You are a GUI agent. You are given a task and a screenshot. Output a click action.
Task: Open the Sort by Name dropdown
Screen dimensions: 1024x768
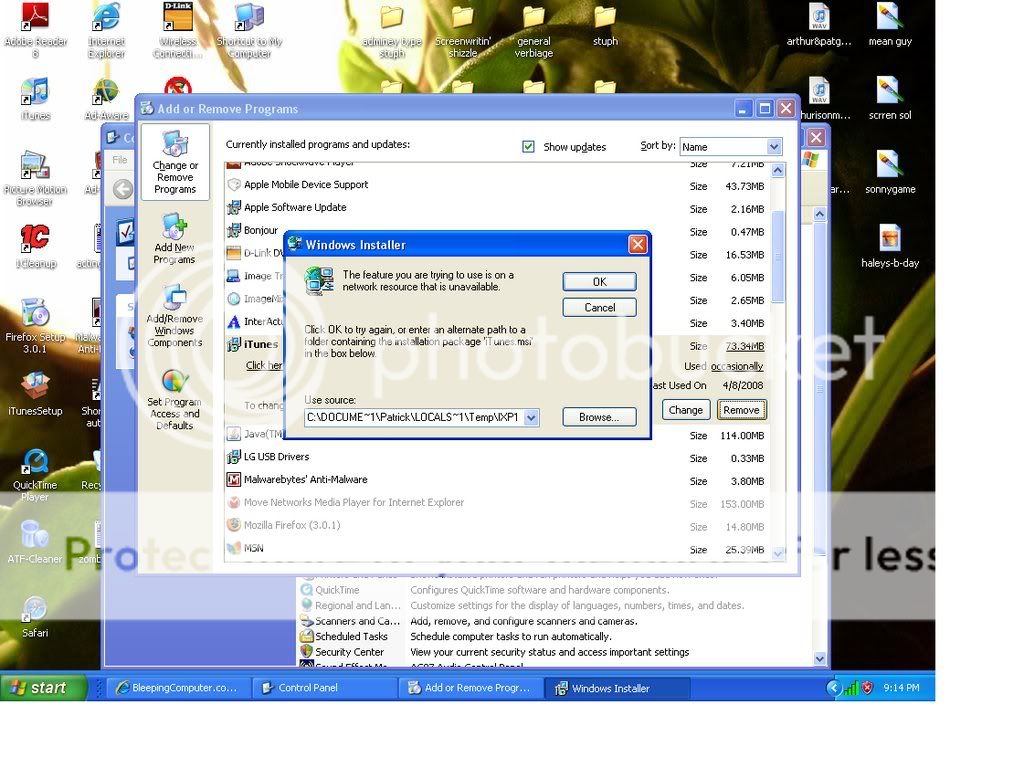(x=774, y=147)
